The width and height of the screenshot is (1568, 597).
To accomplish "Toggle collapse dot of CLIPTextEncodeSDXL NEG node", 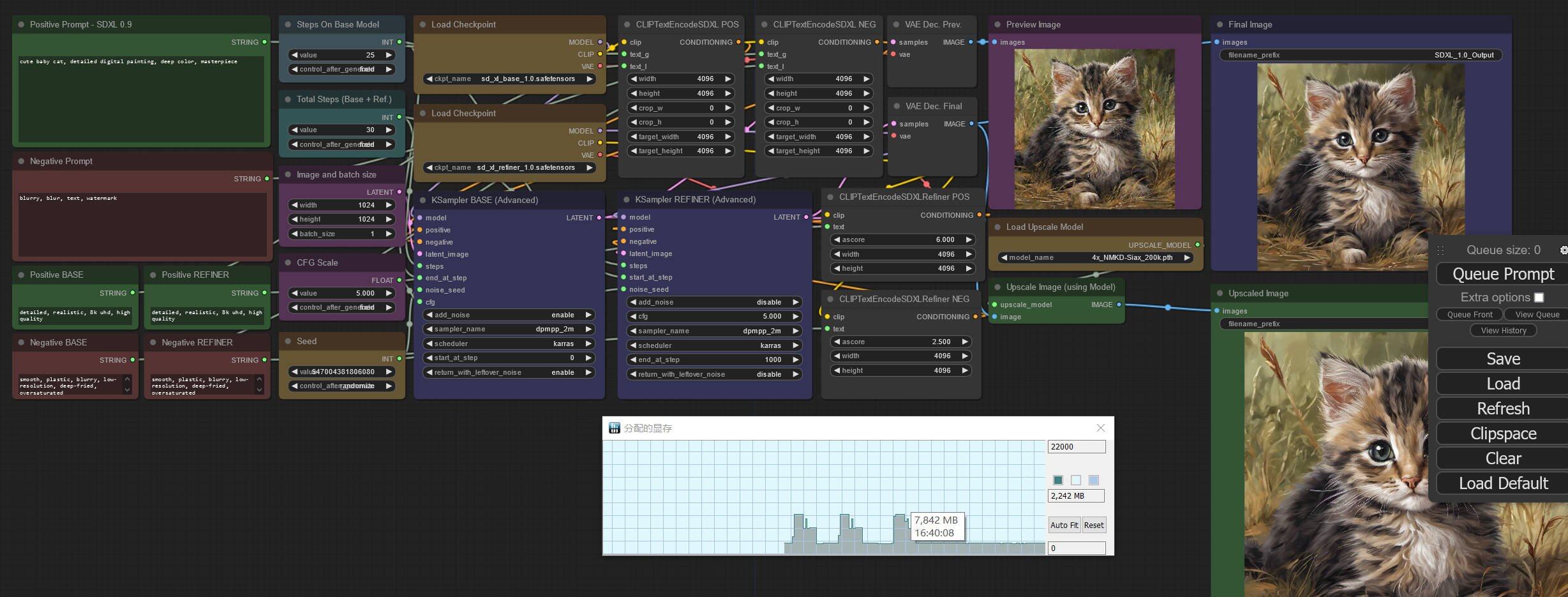I will [764, 24].
